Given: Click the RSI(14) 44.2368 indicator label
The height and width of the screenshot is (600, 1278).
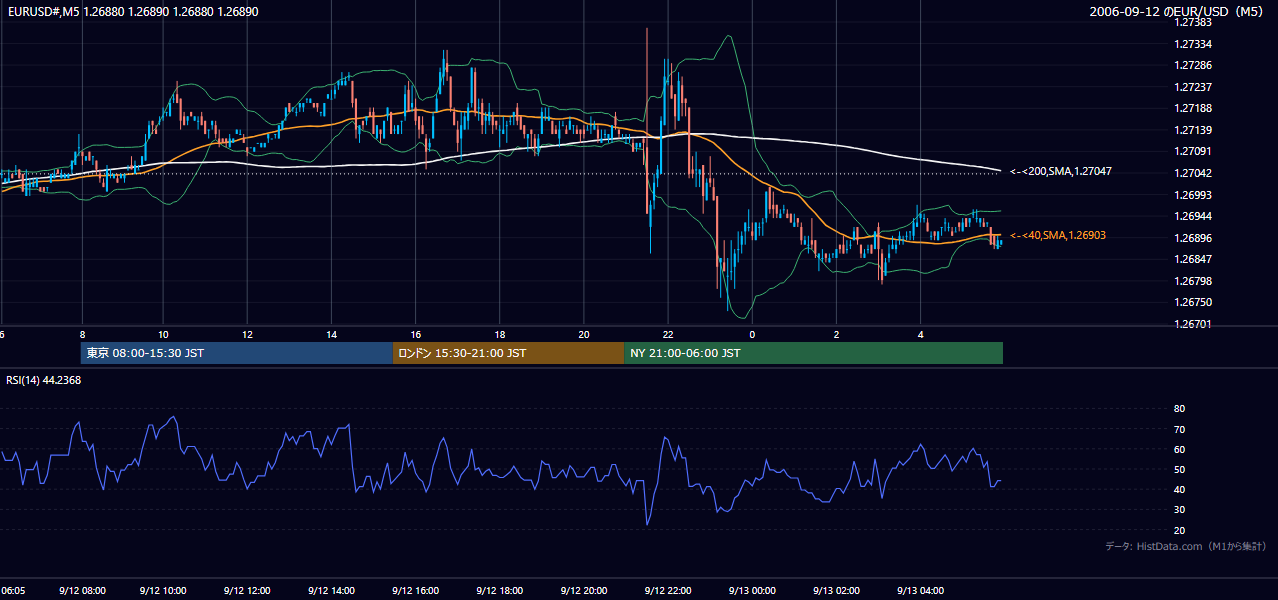Looking at the screenshot, I should pos(44,380).
